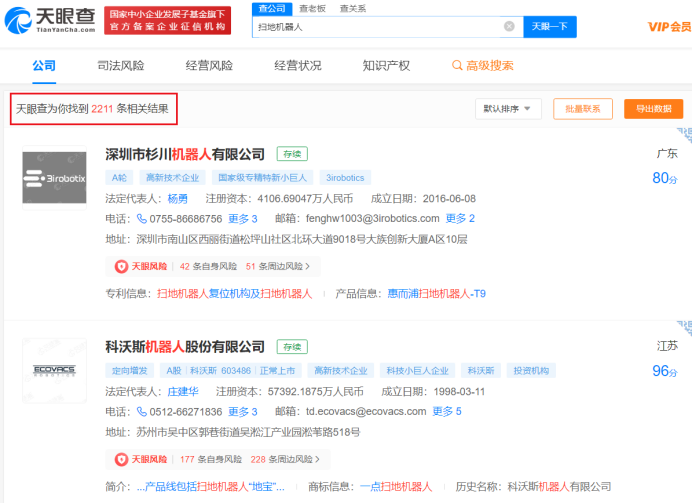Click phone icon next to 0512-66271836
The width and height of the screenshot is (693, 503).
[142, 412]
